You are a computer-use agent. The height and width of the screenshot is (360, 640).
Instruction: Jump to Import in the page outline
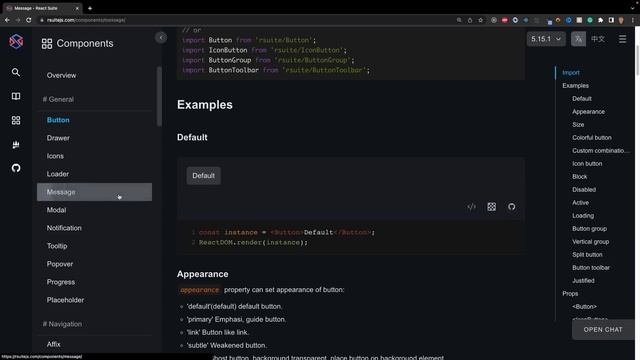click(571, 73)
